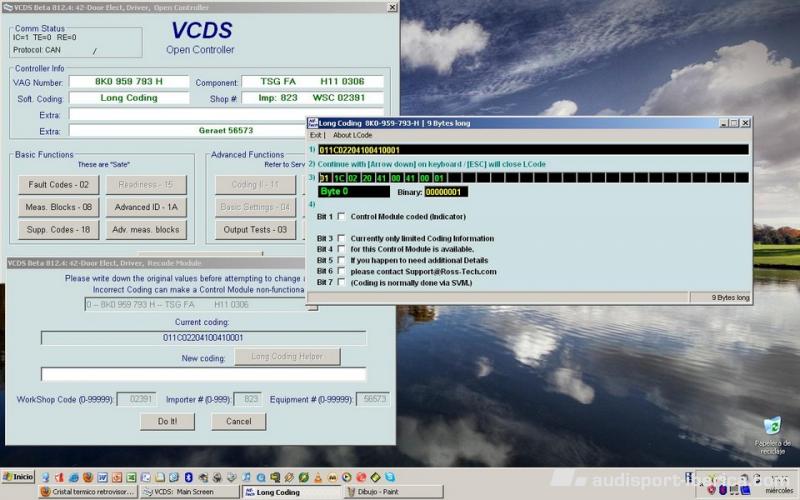Tick Bit 1 Control Module coded checkbox
Screen dimensions: 800x500
tap(341, 216)
